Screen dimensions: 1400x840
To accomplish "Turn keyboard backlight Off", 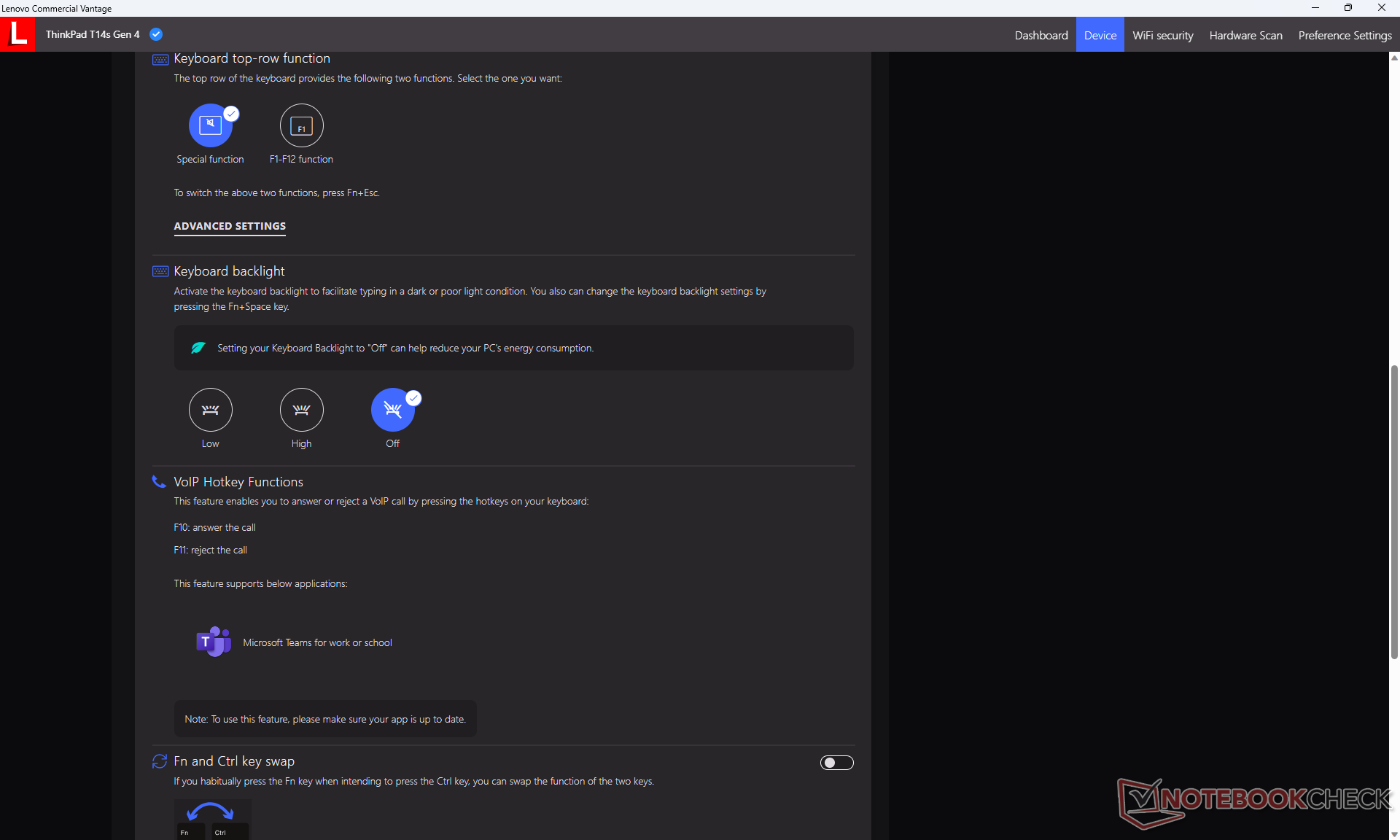I will tap(392, 410).
